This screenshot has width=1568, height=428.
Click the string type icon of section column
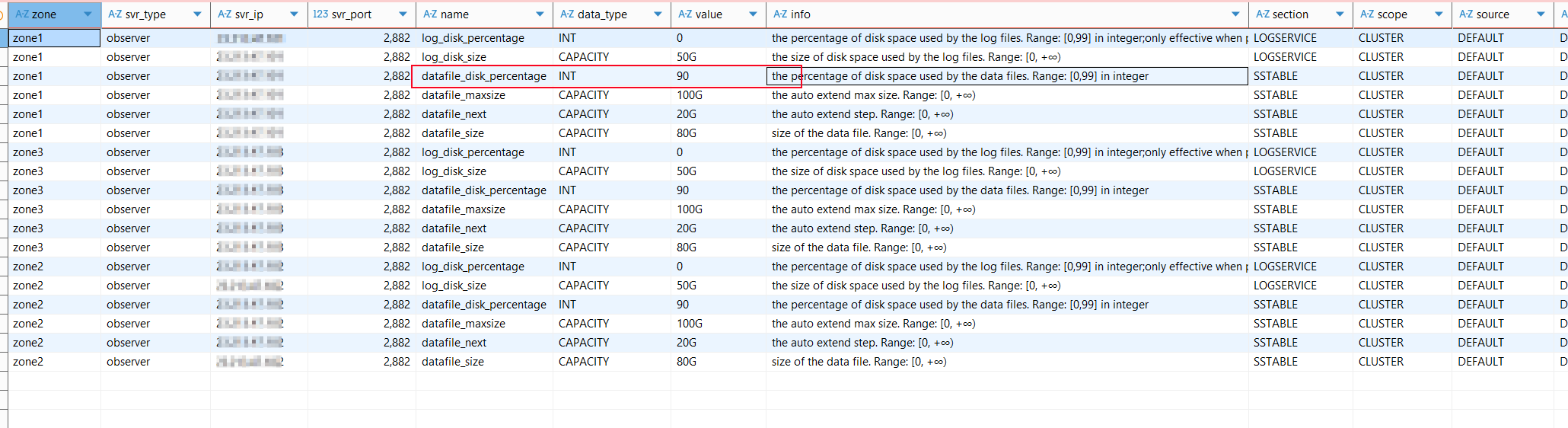click(x=1263, y=14)
